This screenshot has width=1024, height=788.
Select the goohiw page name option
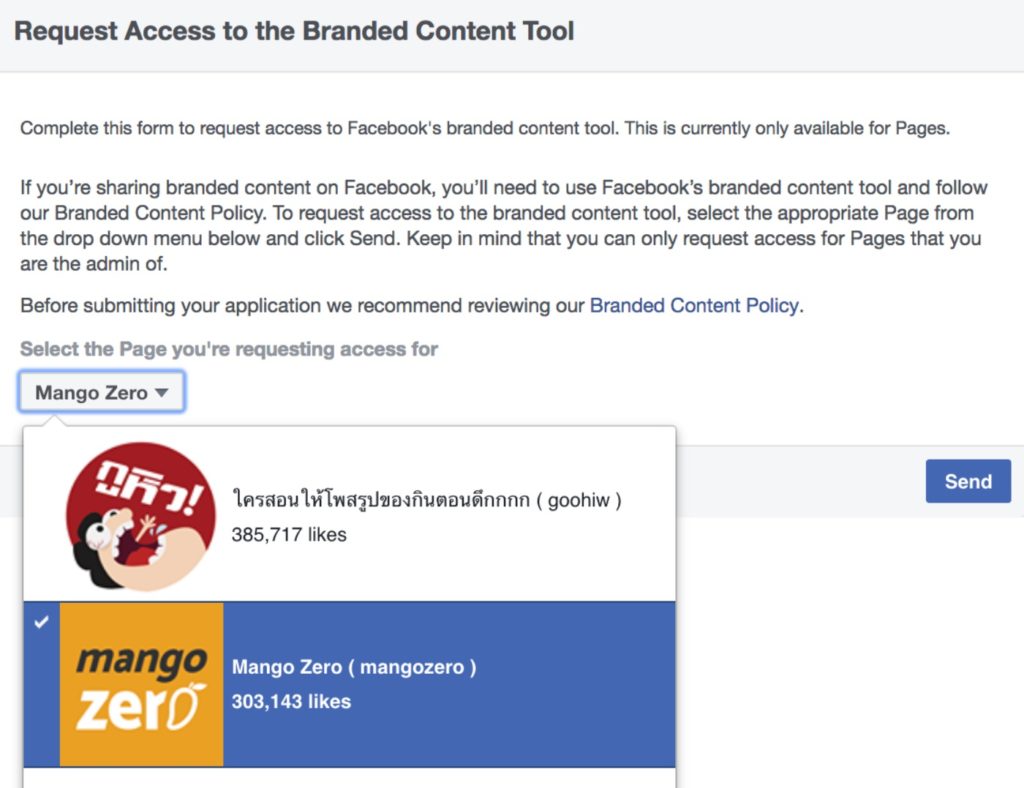click(x=426, y=500)
